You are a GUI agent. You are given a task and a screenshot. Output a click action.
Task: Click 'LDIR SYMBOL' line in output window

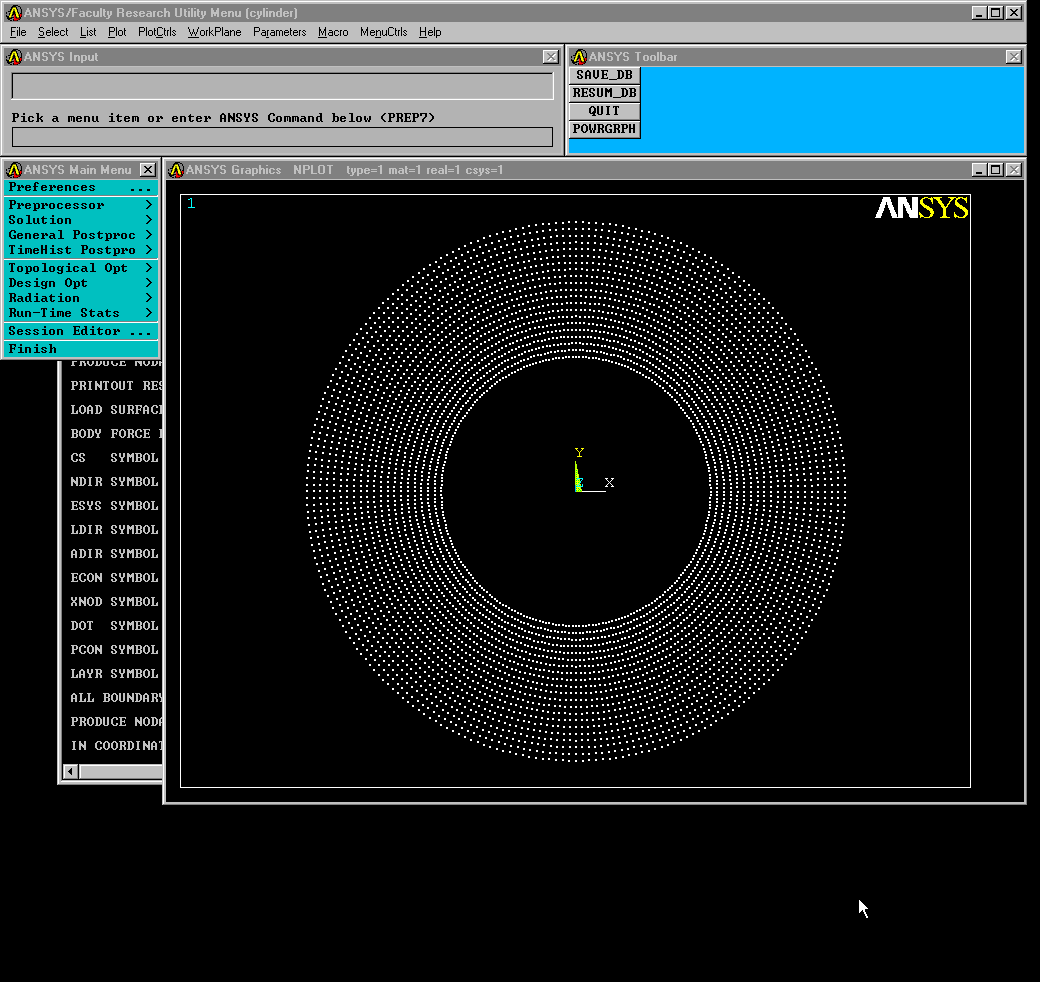point(114,530)
